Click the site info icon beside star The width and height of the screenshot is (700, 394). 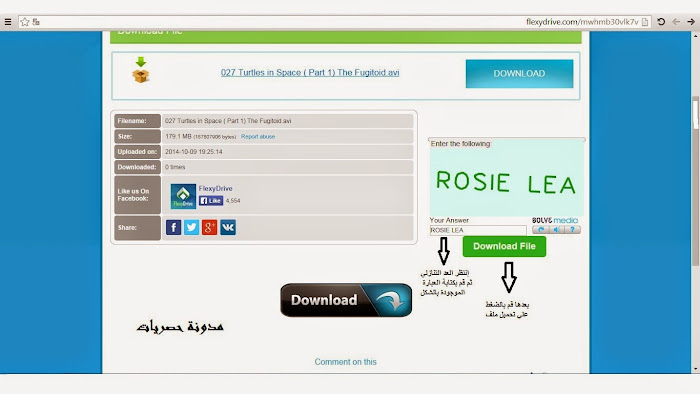tap(36, 22)
